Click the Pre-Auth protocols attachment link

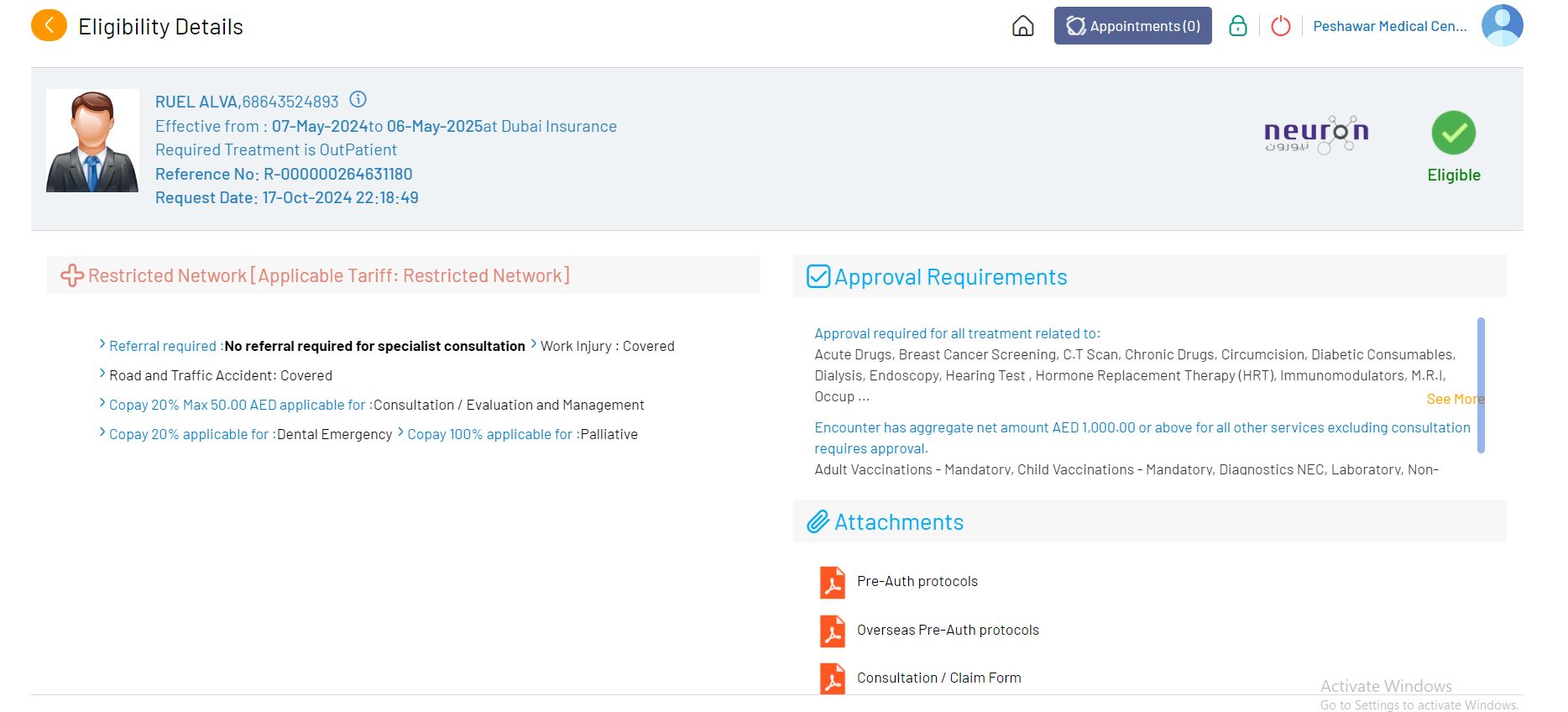[x=917, y=581]
